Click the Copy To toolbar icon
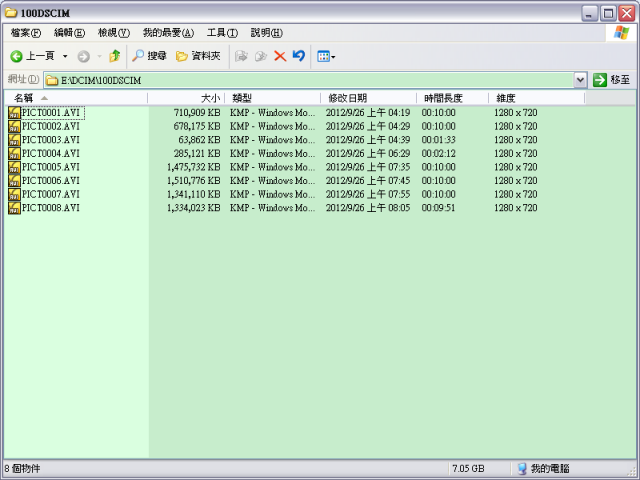The image size is (640, 480). (x=261, y=56)
